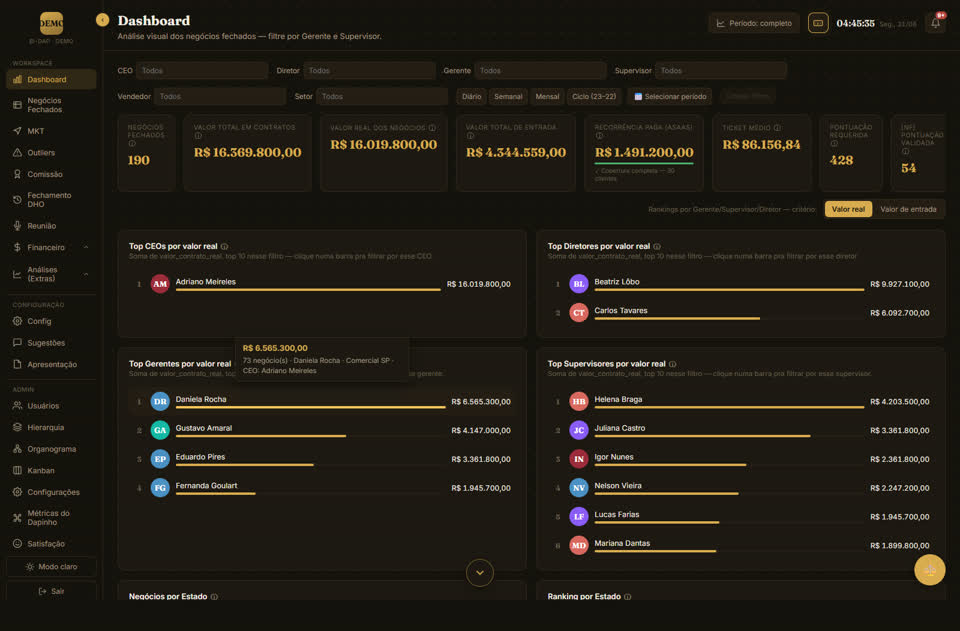The height and width of the screenshot is (631, 960).
Task: Open Outliers via its warning triangle icon
Action: pos(17,152)
